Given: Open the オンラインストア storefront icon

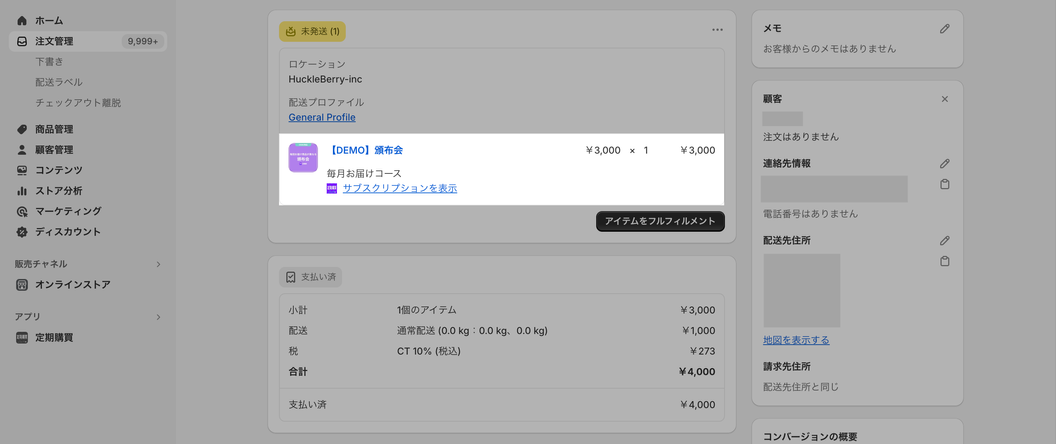Looking at the screenshot, I should click(22, 285).
